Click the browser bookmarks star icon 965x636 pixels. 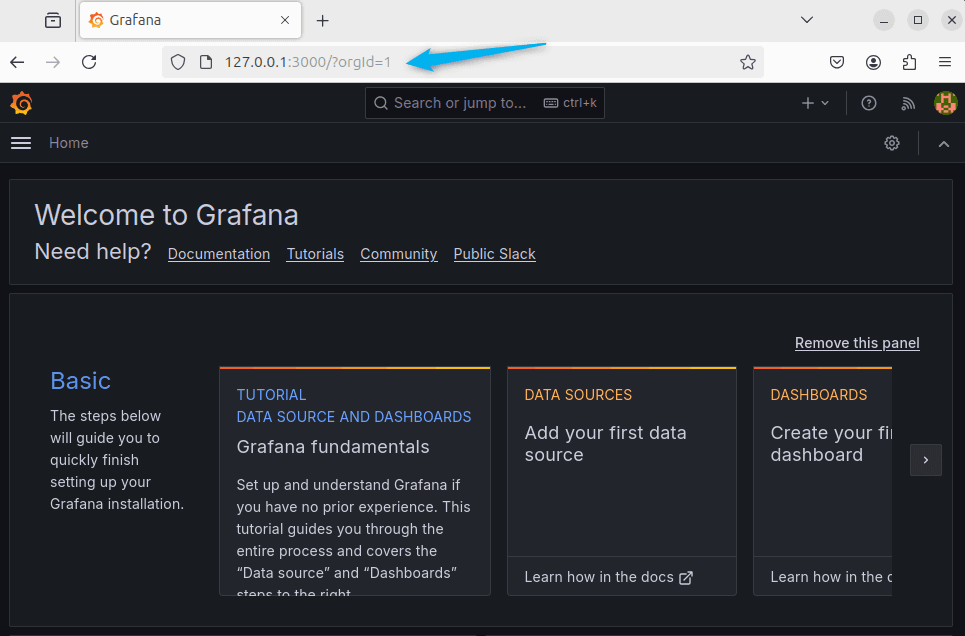point(748,62)
